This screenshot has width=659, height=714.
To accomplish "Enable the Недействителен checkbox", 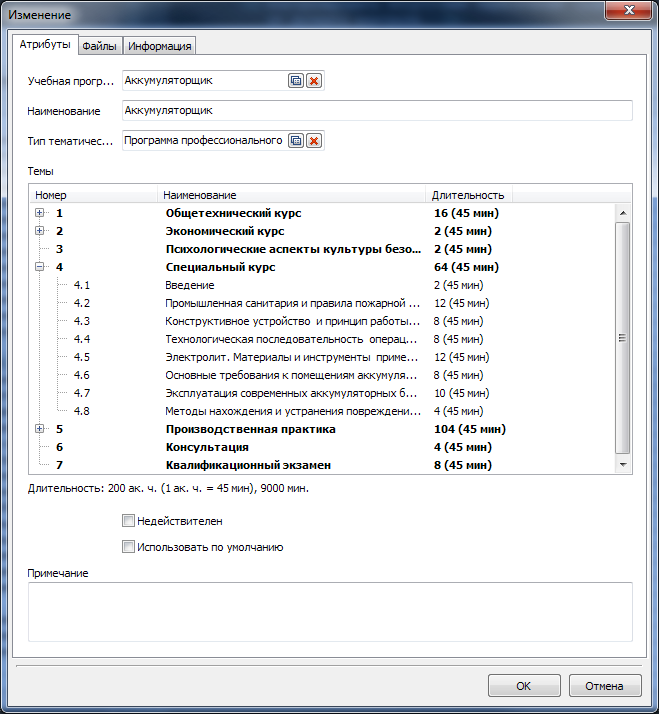I will click(x=128, y=520).
